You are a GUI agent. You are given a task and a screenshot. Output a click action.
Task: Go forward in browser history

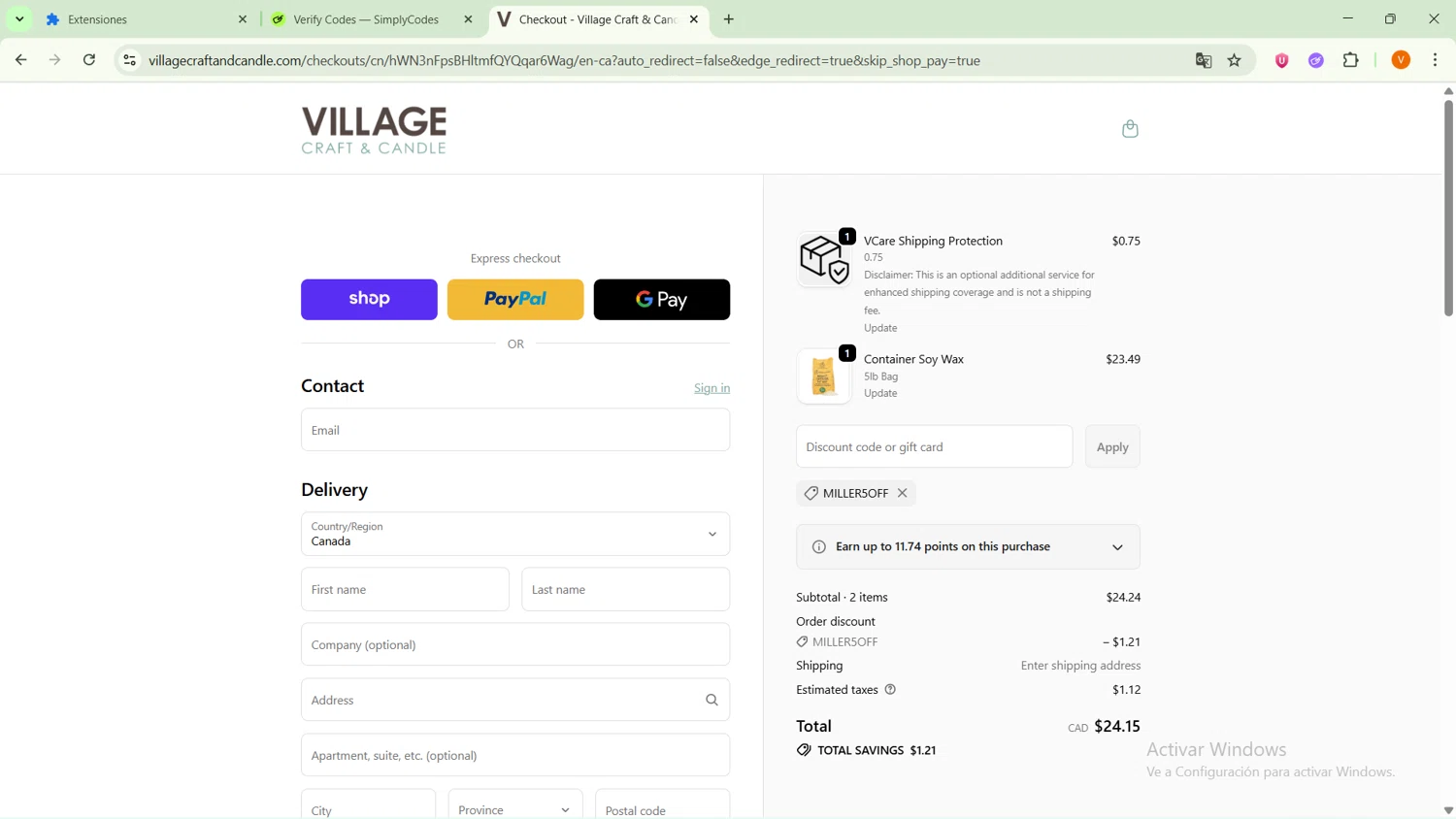pos(55,60)
